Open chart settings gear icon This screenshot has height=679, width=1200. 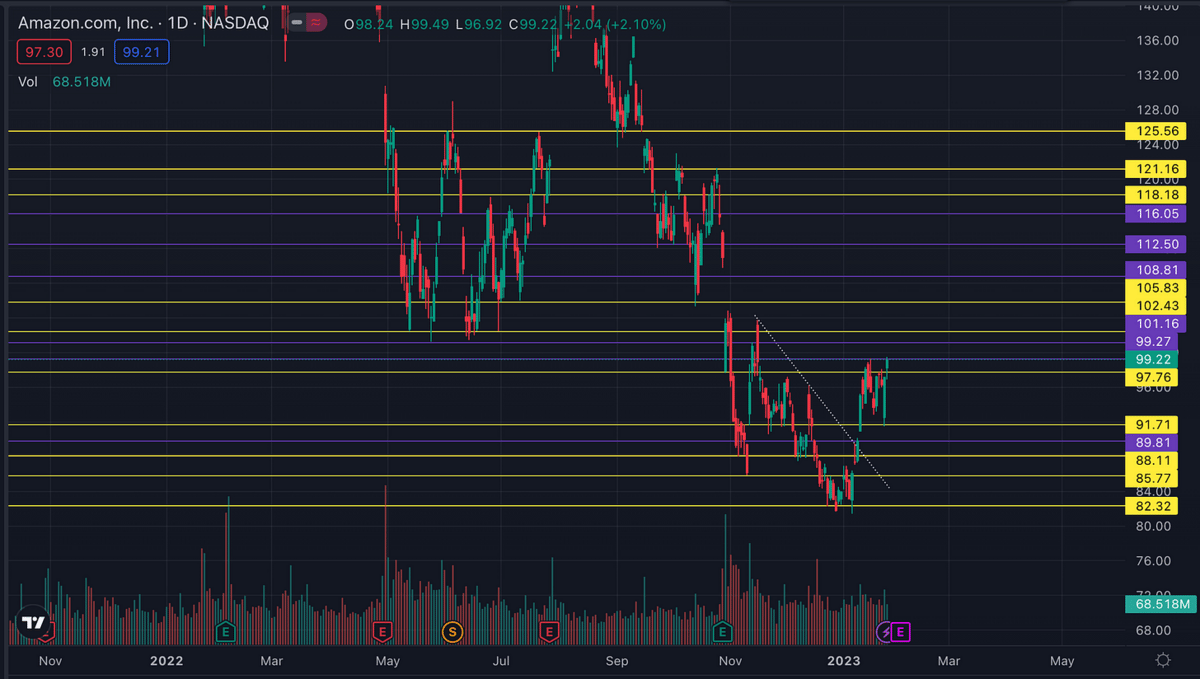1163,660
